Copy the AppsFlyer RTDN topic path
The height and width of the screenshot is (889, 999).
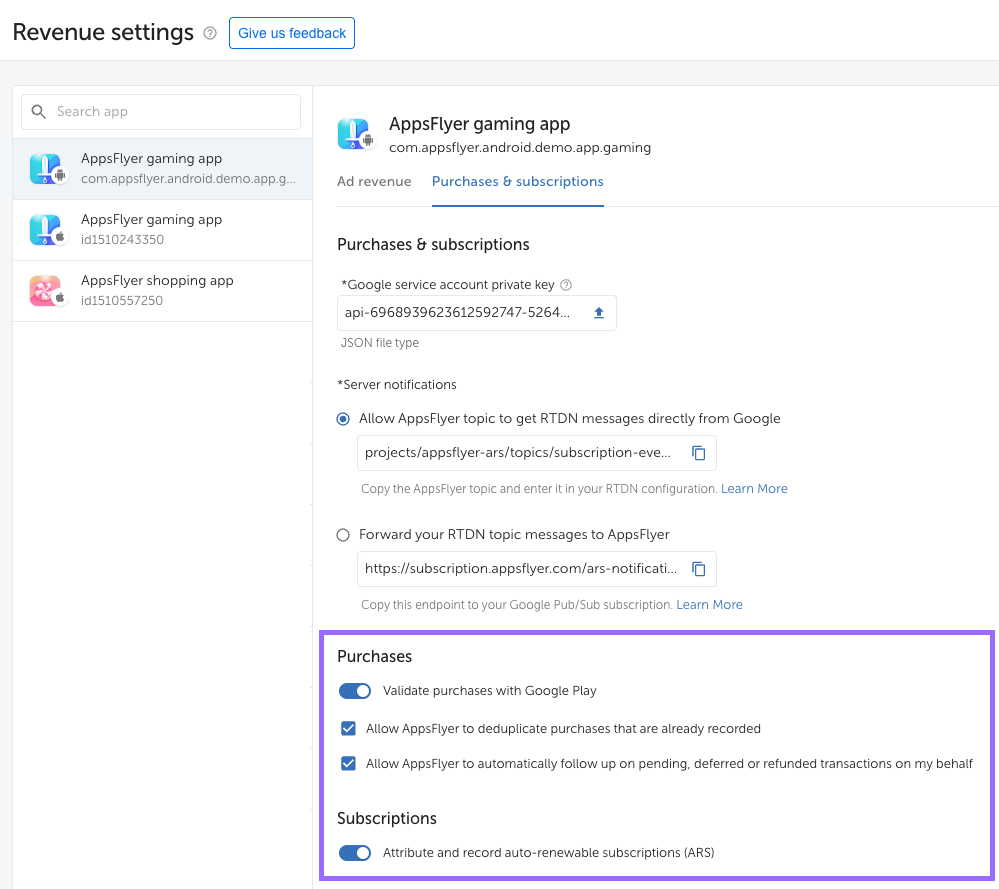(x=699, y=453)
